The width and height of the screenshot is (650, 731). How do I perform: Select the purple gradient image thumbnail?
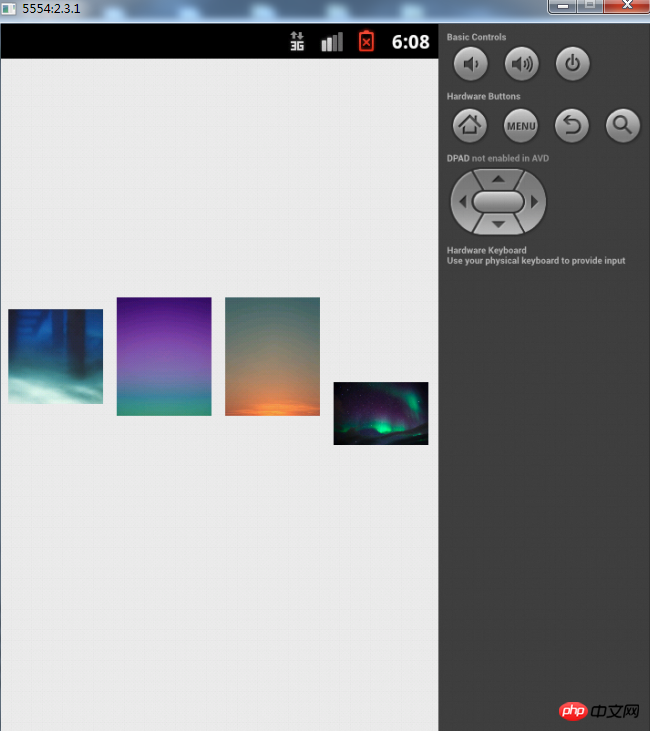[164, 356]
